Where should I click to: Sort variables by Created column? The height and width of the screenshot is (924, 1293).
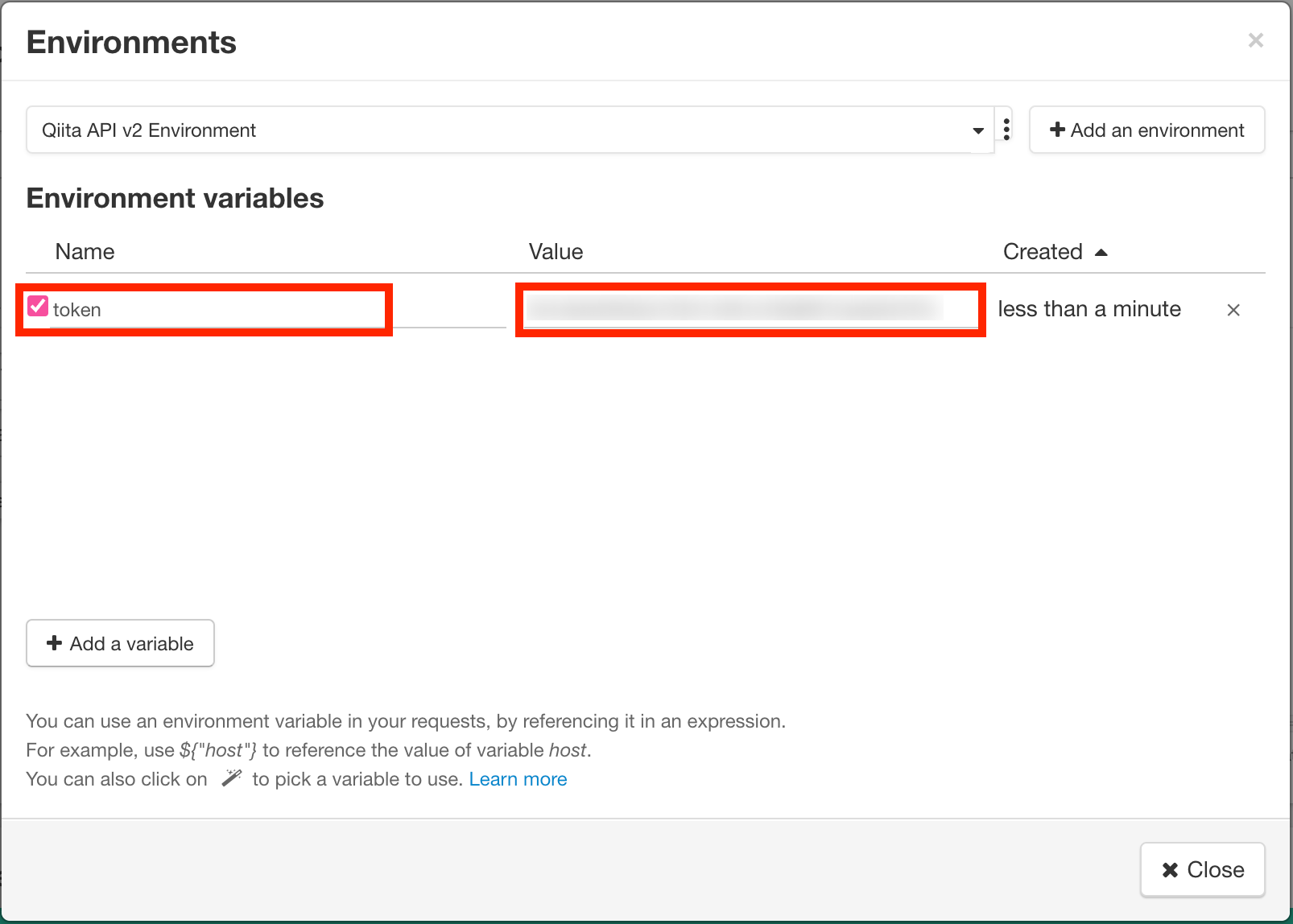coord(1042,252)
